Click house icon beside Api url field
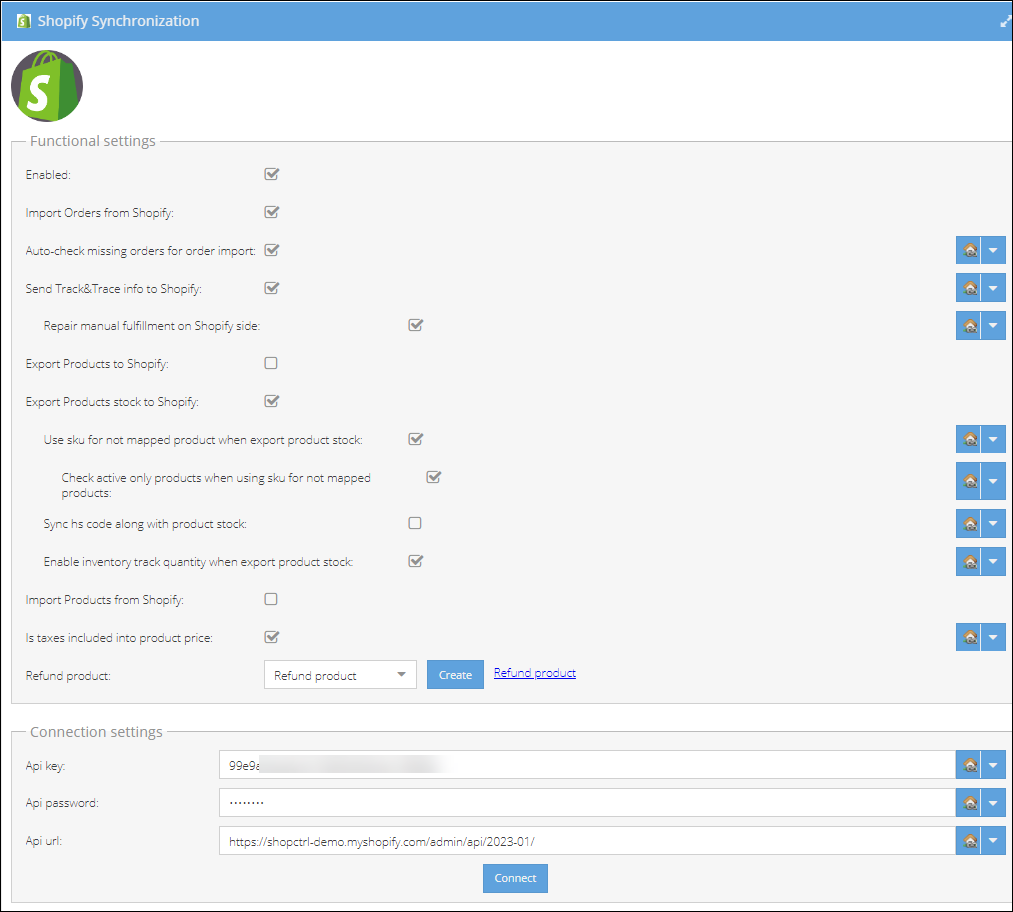Viewport: 1013px width, 912px height. tap(968, 841)
